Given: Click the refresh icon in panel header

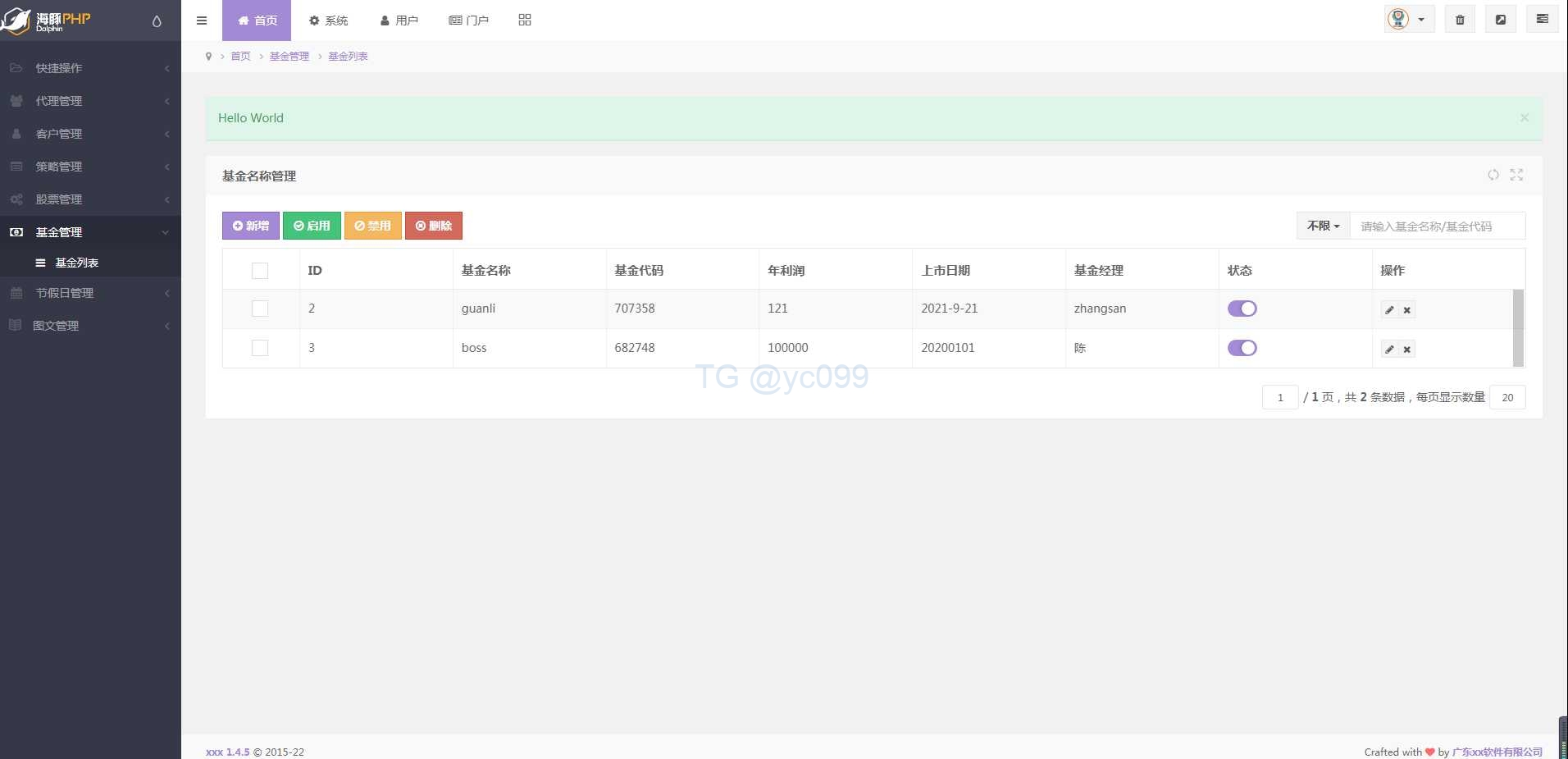Looking at the screenshot, I should point(1493,175).
